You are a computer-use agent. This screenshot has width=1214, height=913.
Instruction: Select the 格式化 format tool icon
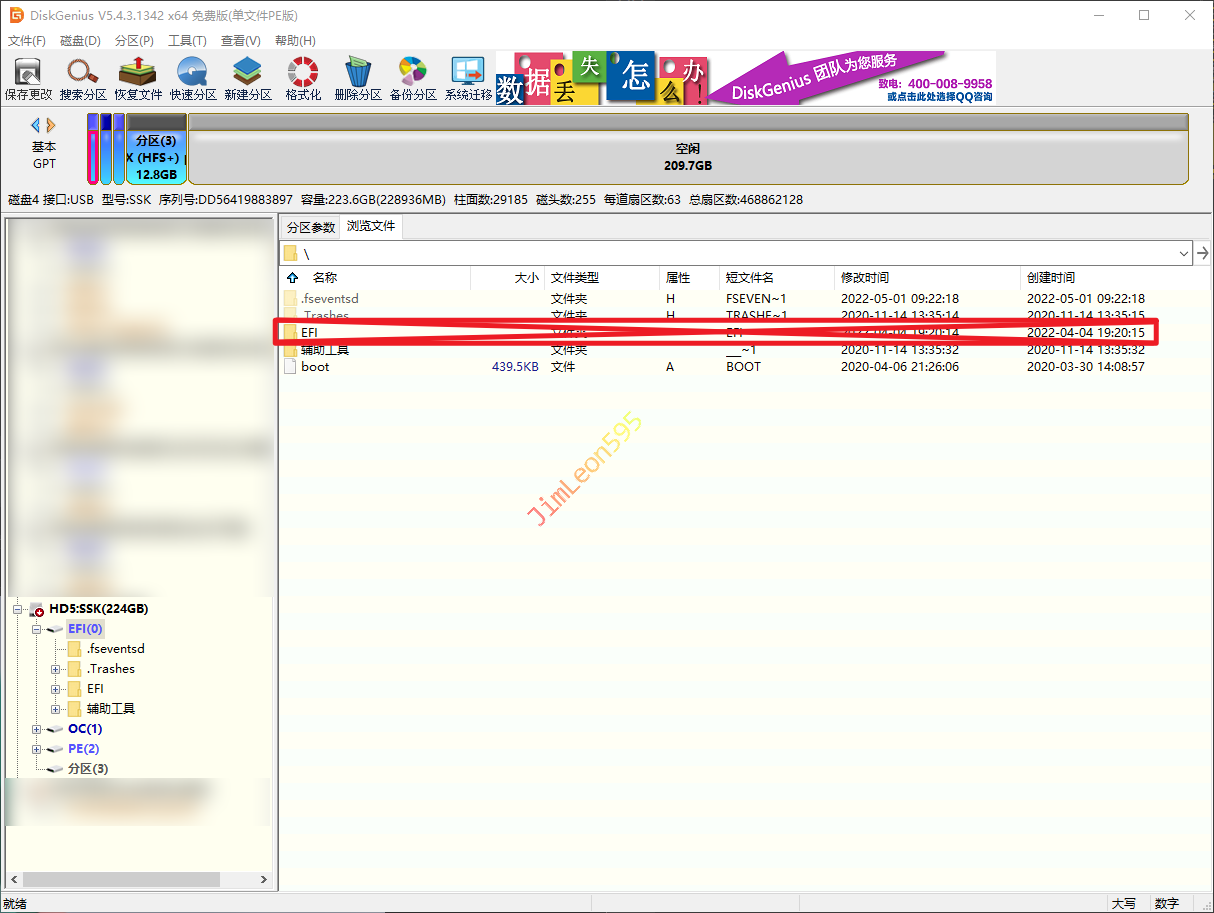pyautogui.click(x=303, y=78)
